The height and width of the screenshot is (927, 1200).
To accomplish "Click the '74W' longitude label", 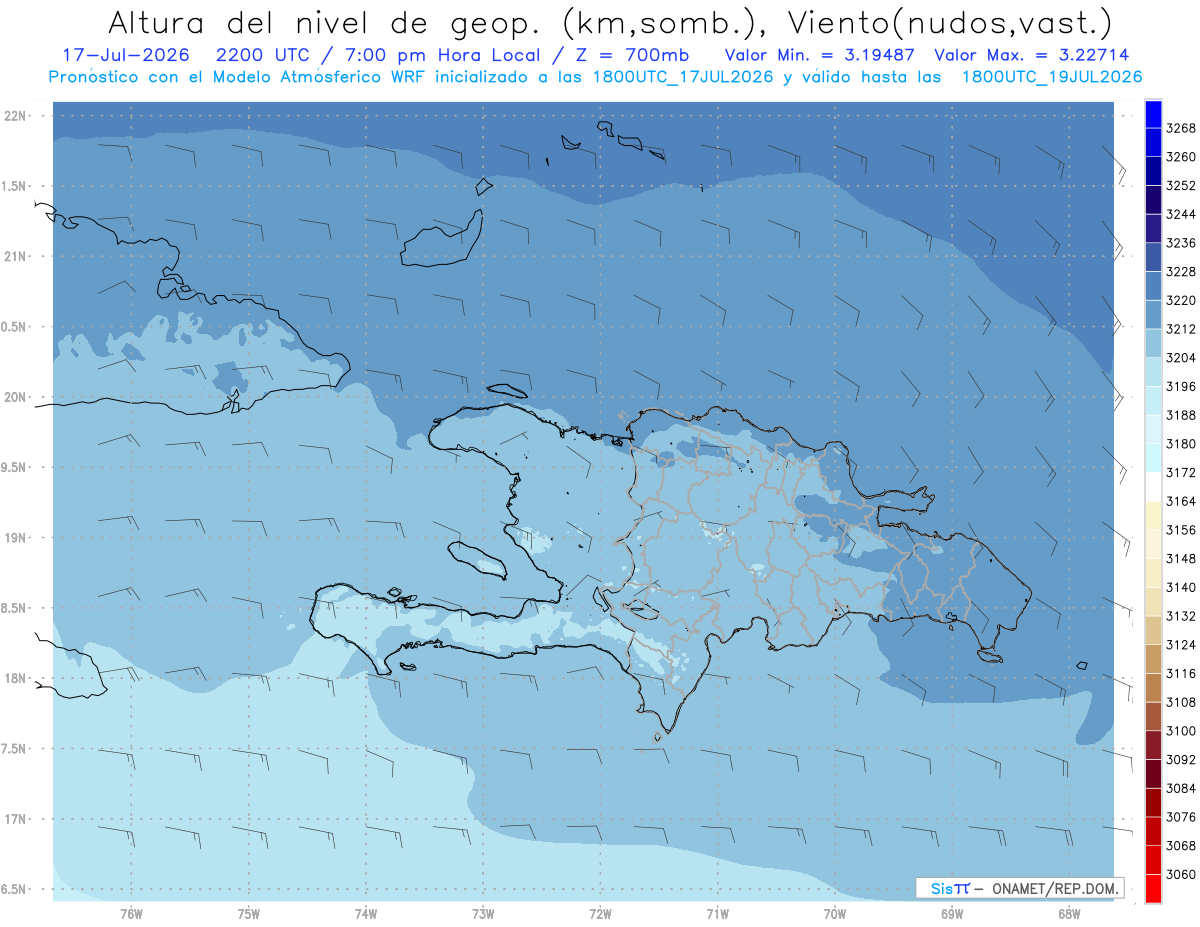I will tap(366, 914).
